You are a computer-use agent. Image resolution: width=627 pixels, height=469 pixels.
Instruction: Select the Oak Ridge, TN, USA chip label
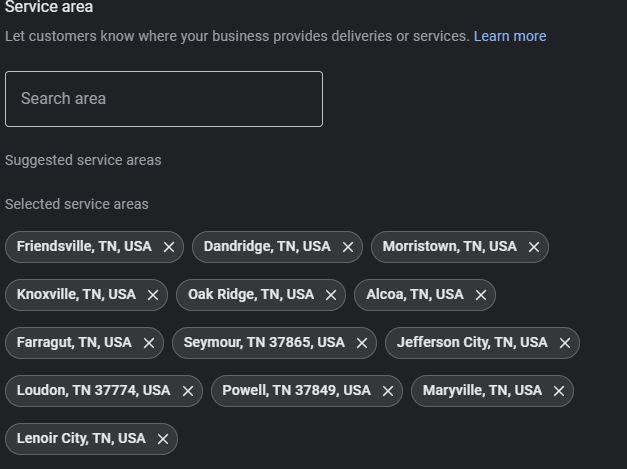pos(251,294)
